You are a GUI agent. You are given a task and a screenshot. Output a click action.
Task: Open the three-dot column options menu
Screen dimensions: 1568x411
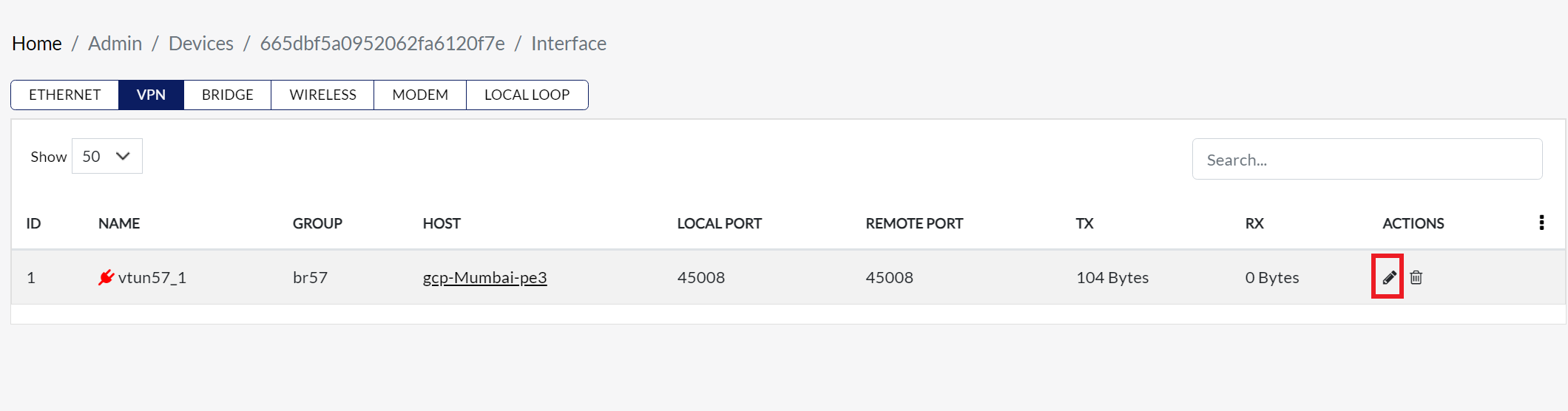1541,223
